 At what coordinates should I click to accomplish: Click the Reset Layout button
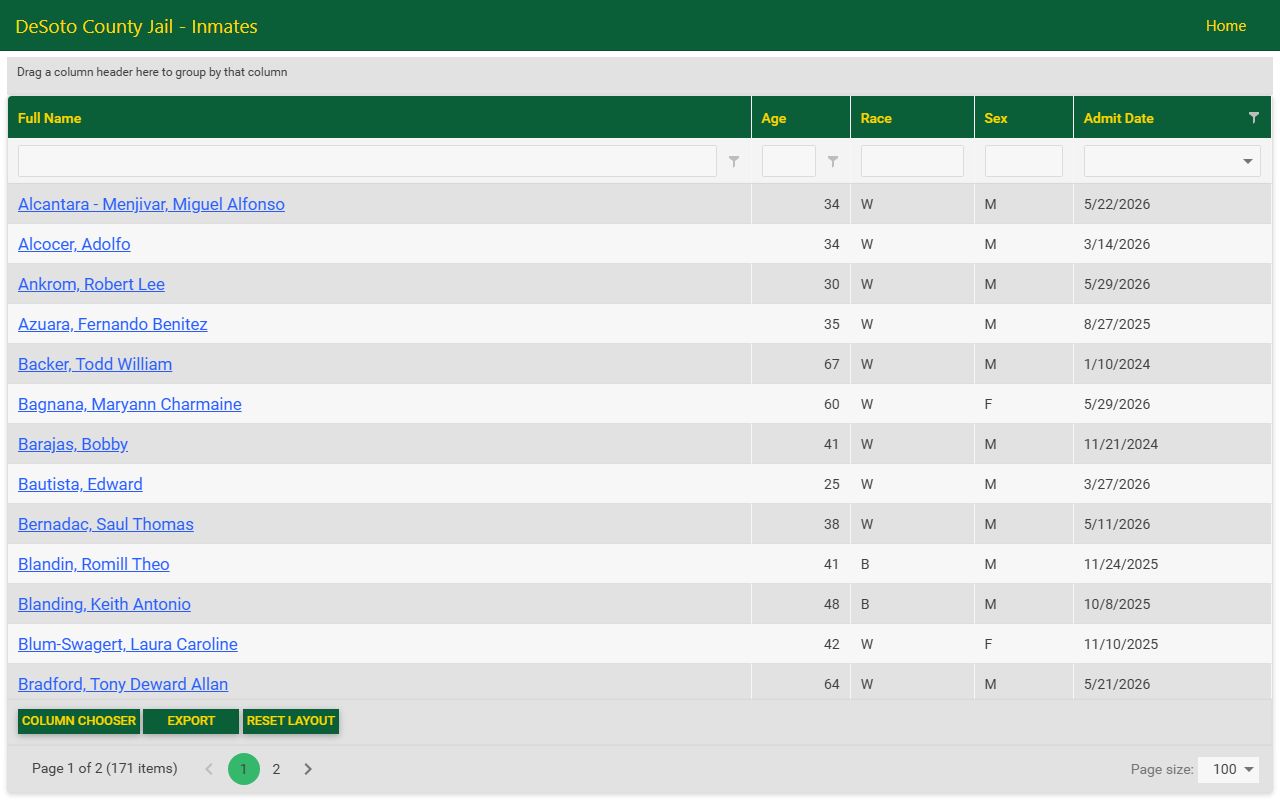pyautogui.click(x=291, y=721)
